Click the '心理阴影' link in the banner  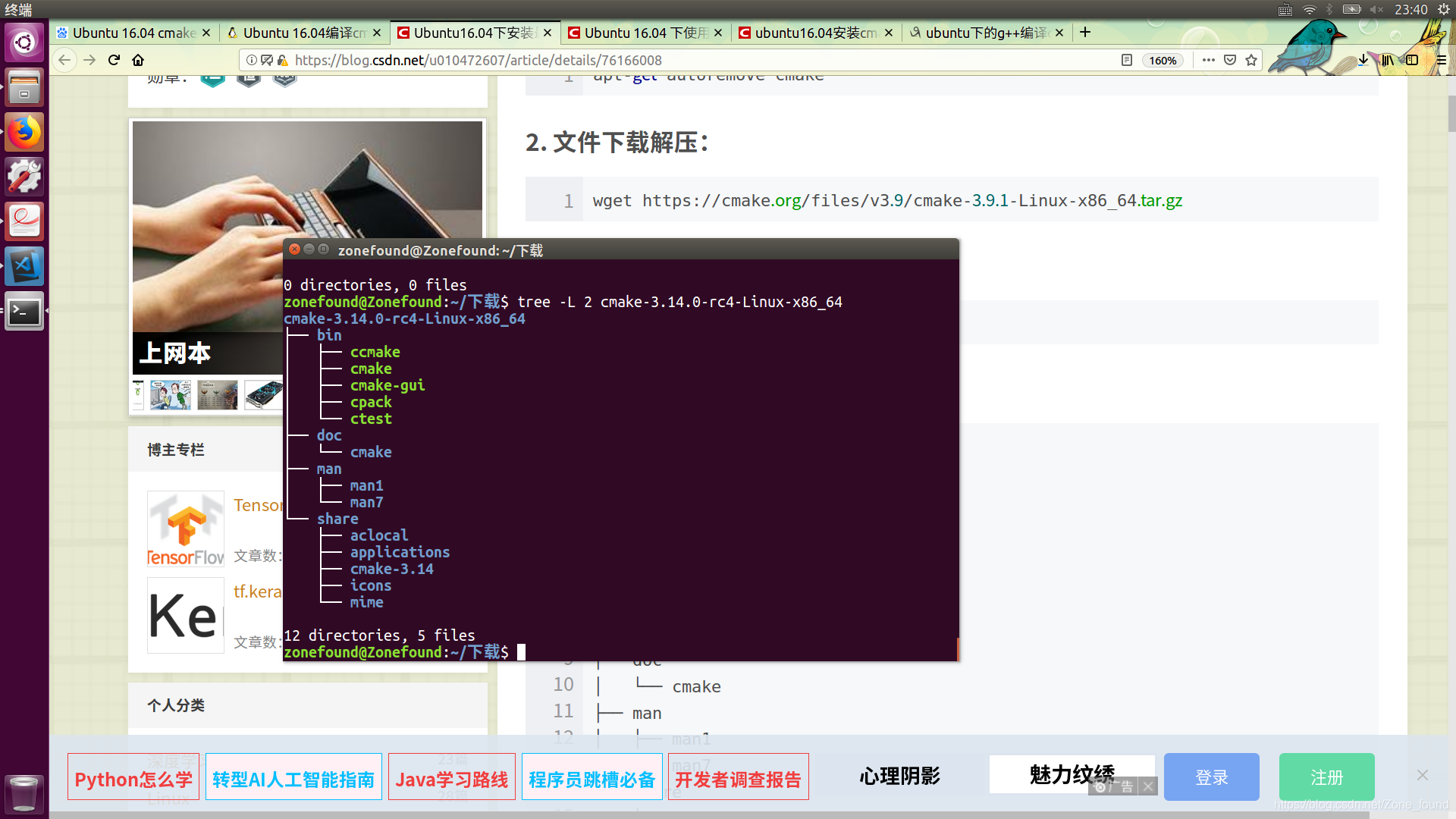(900, 776)
